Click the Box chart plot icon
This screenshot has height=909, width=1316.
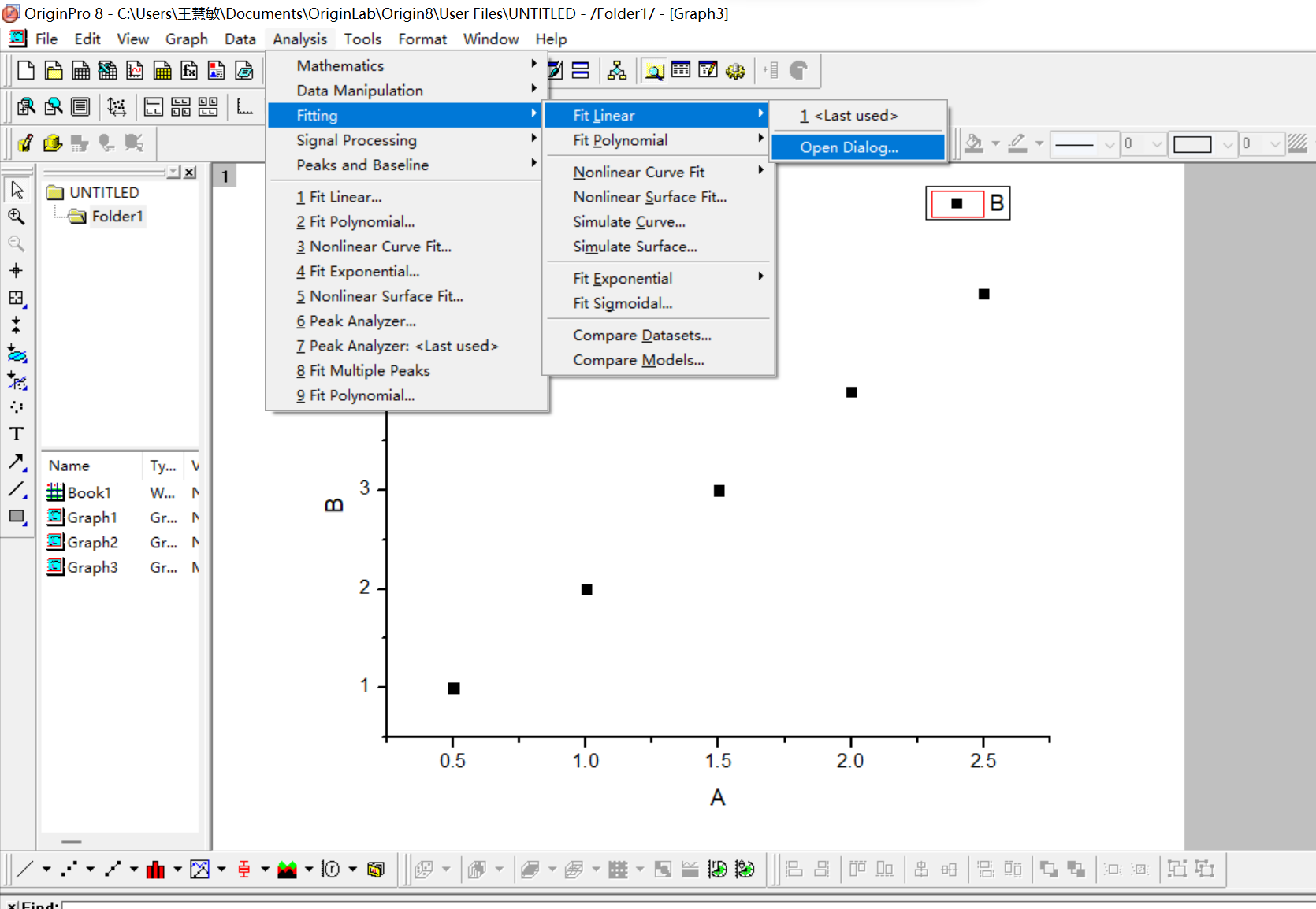tap(243, 870)
